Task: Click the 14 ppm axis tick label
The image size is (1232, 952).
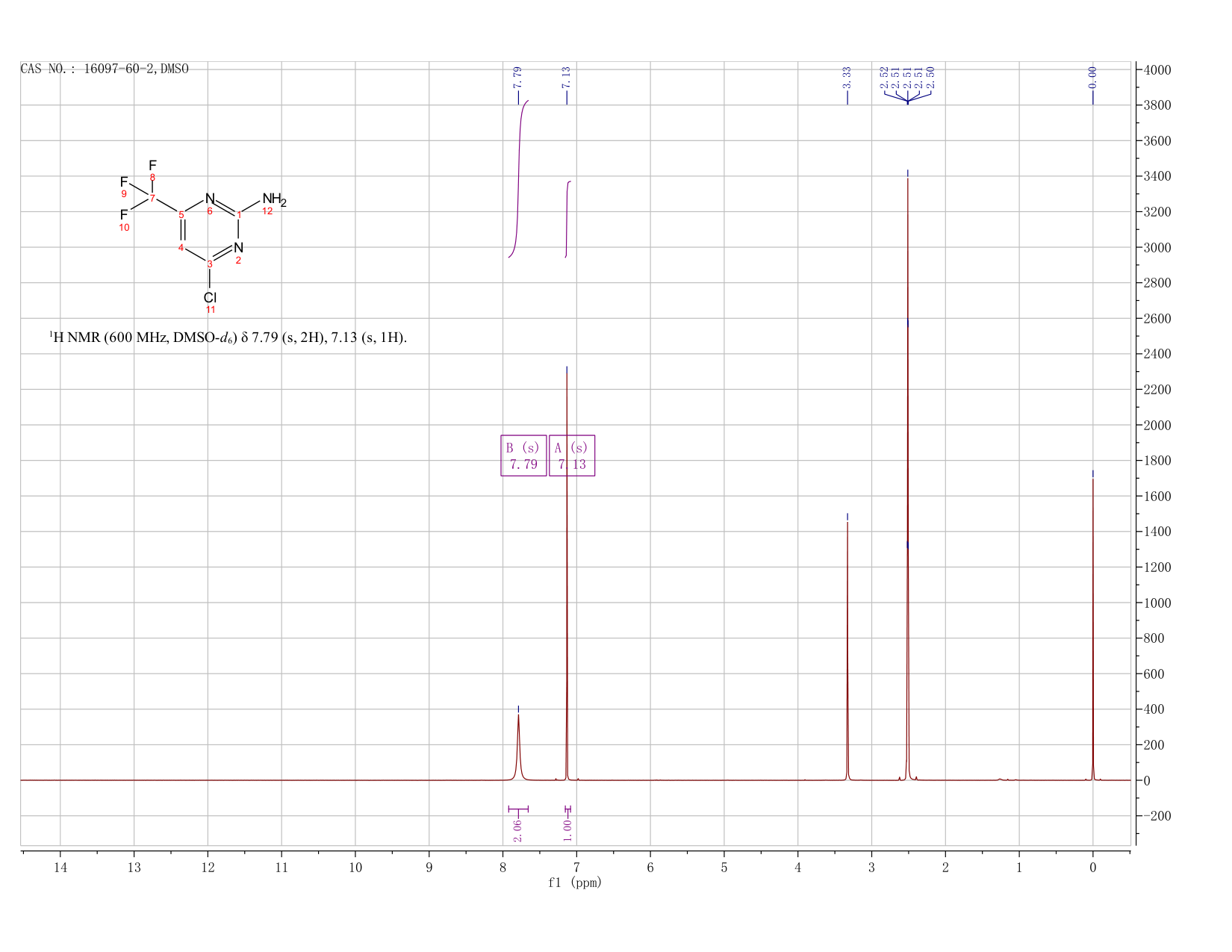Action: click(x=60, y=867)
